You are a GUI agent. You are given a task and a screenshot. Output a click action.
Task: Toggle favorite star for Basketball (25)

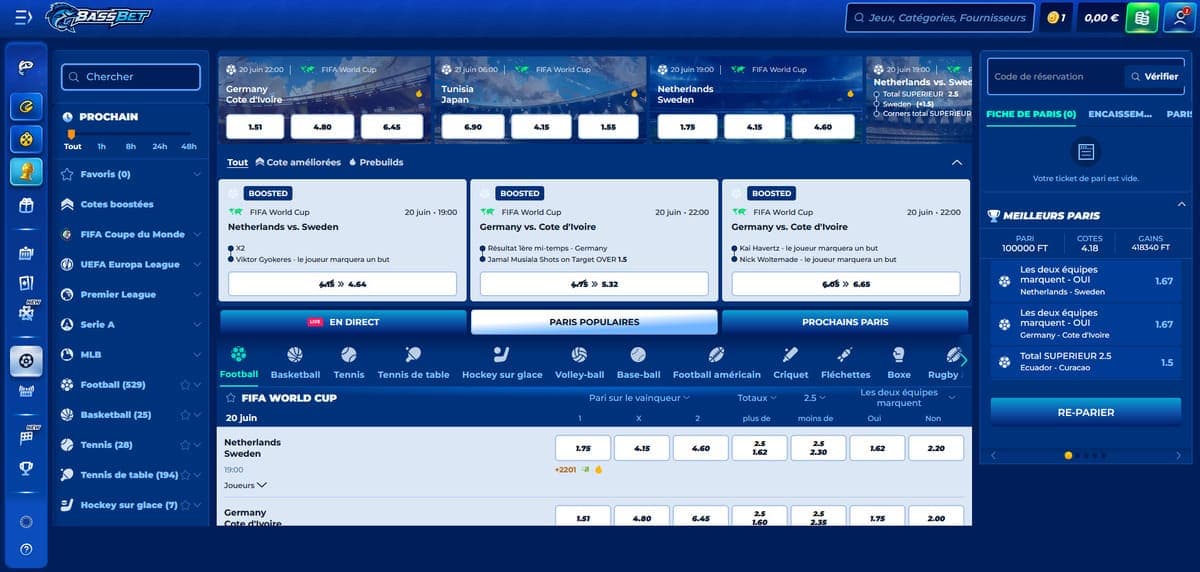(184, 415)
